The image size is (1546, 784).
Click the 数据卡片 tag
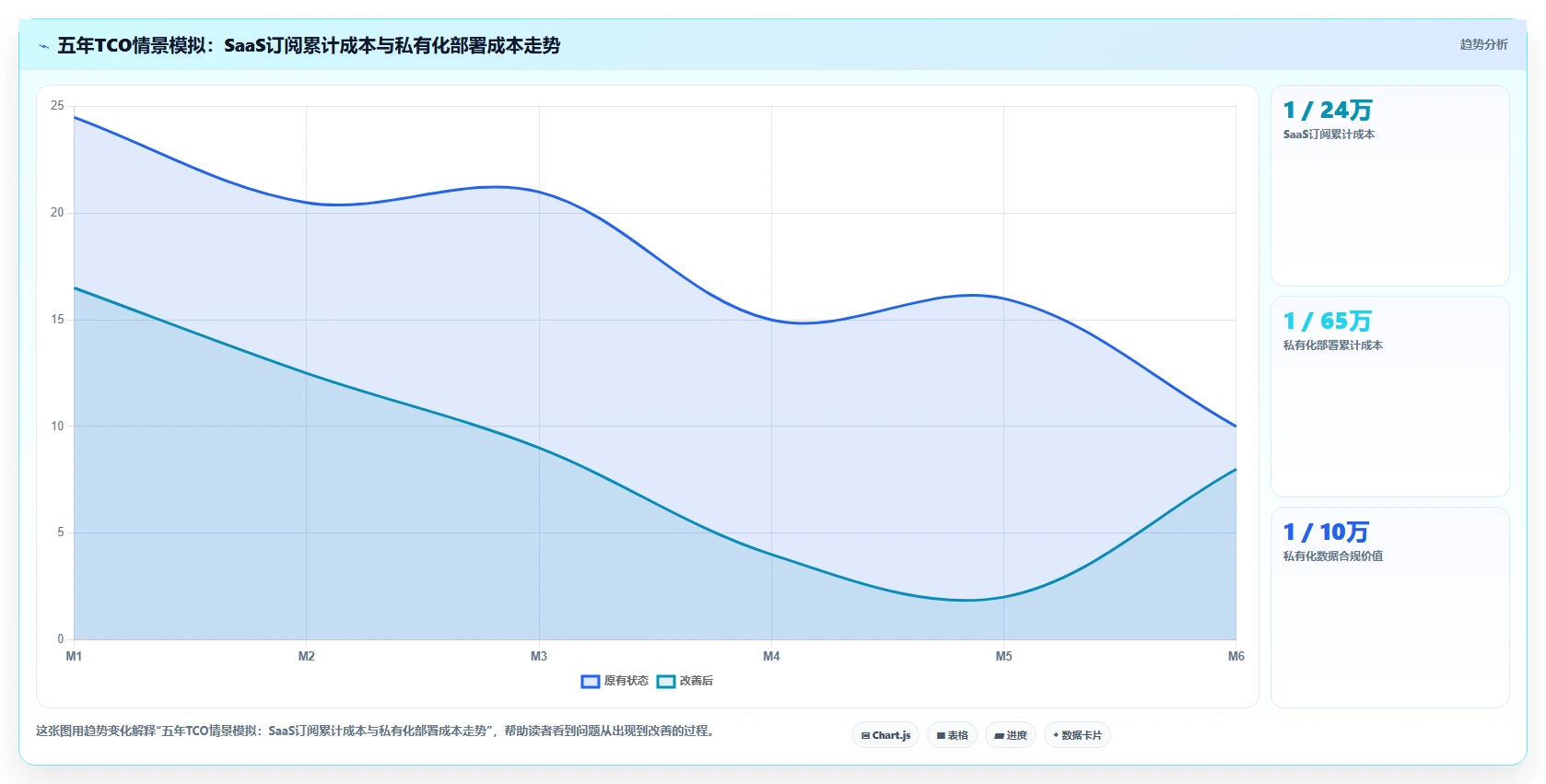(x=1077, y=735)
